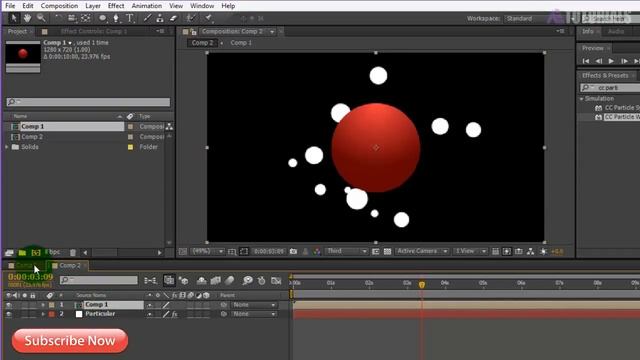The width and height of the screenshot is (640, 360).
Task: Click the Subscribe Now button
Action: coord(70,341)
